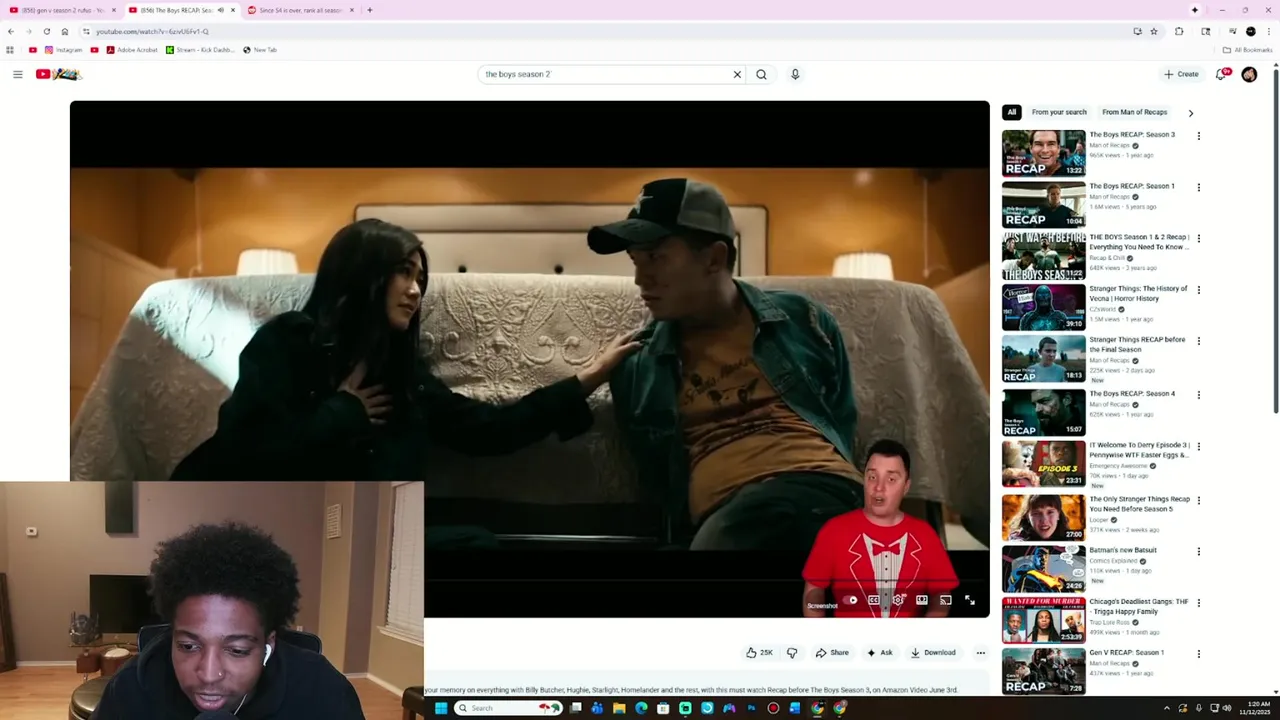Open options for The Boys RECAP: Season 4
Screen dimensions: 1280x720
click(1198, 395)
